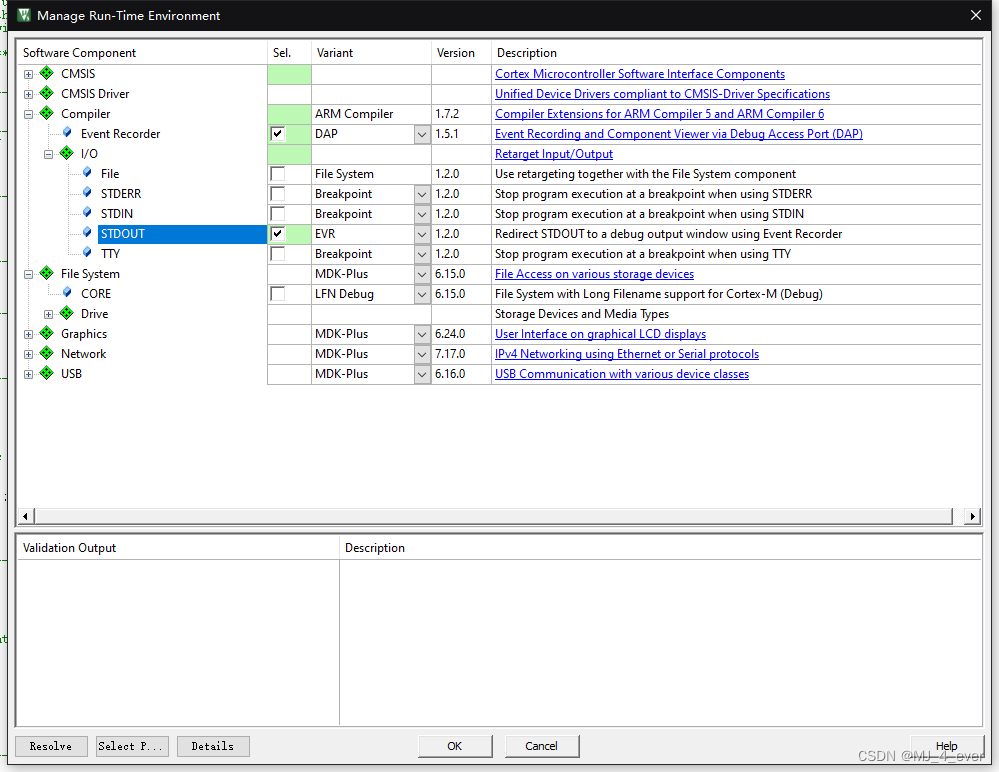999x772 pixels.
Task: Enable the File System CORE checkbox
Action: point(278,294)
